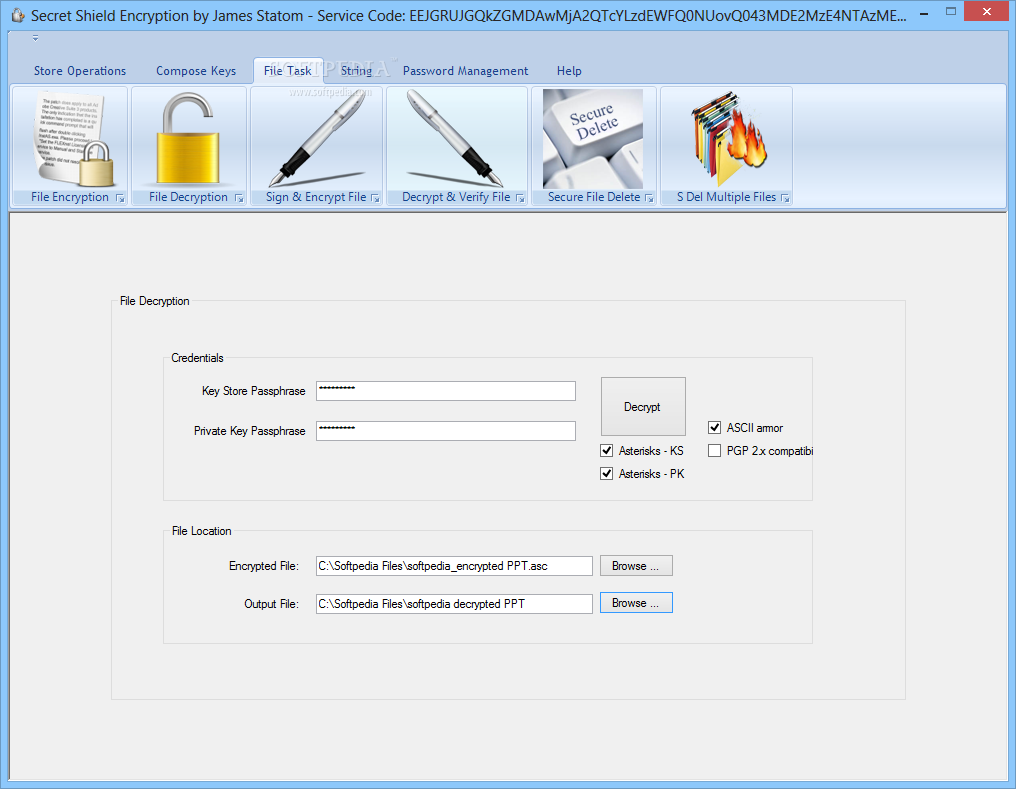Toggle the Asterisks - KS checkbox
This screenshot has height=789, width=1016.
pyautogui.click(x=606, y=450)
